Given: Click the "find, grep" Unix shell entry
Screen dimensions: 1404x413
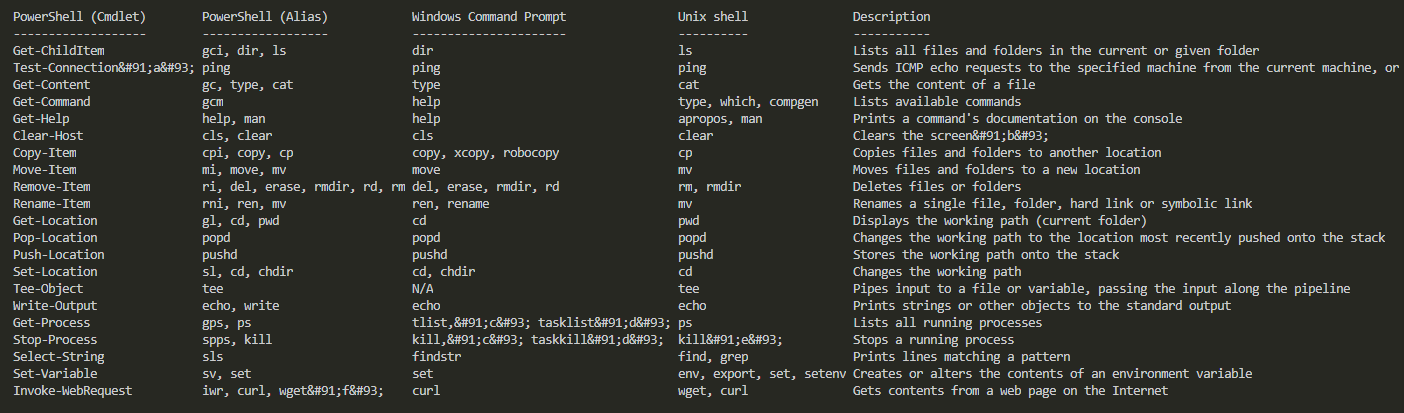Looking at the screenshot, I should click(x=713, y=356).
